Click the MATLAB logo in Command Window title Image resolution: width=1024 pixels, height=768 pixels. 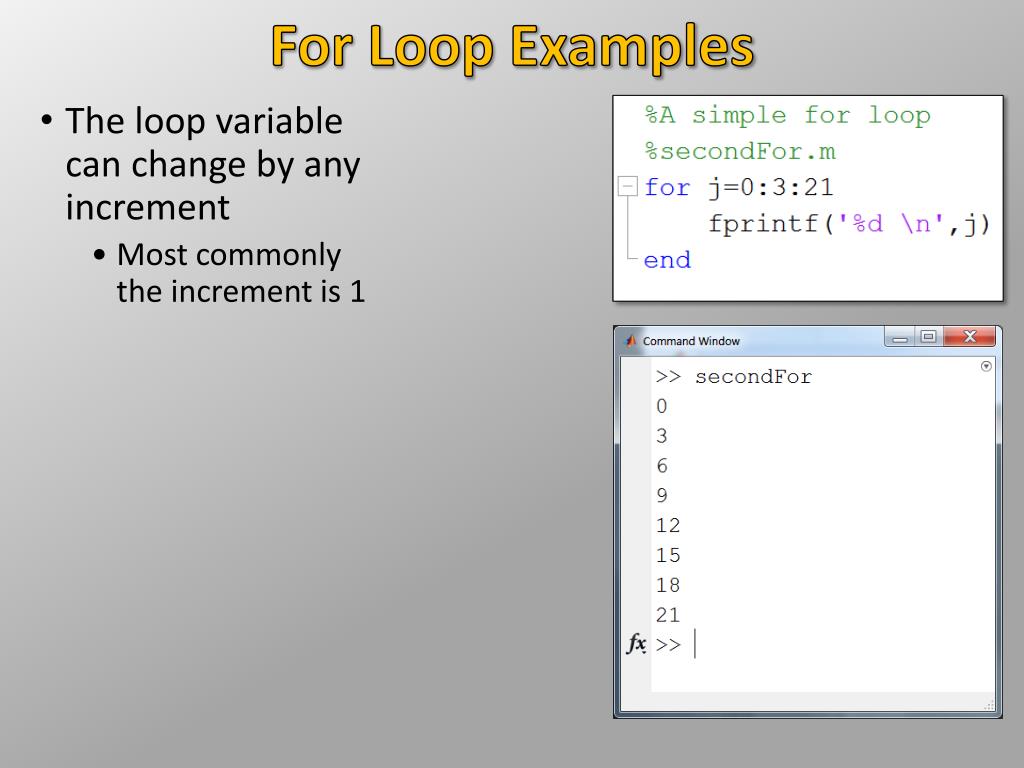point(631,341)
